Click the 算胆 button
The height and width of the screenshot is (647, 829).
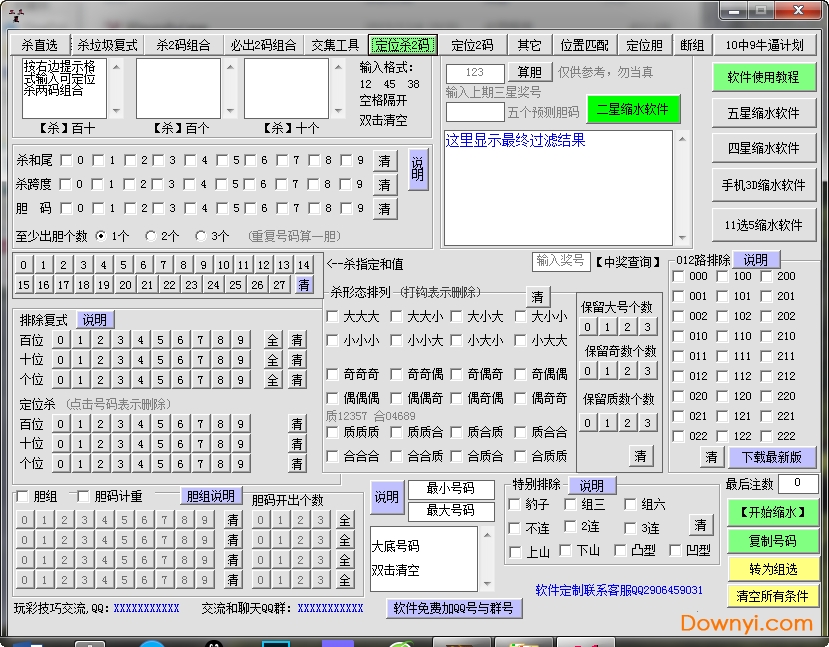(529, 72)
